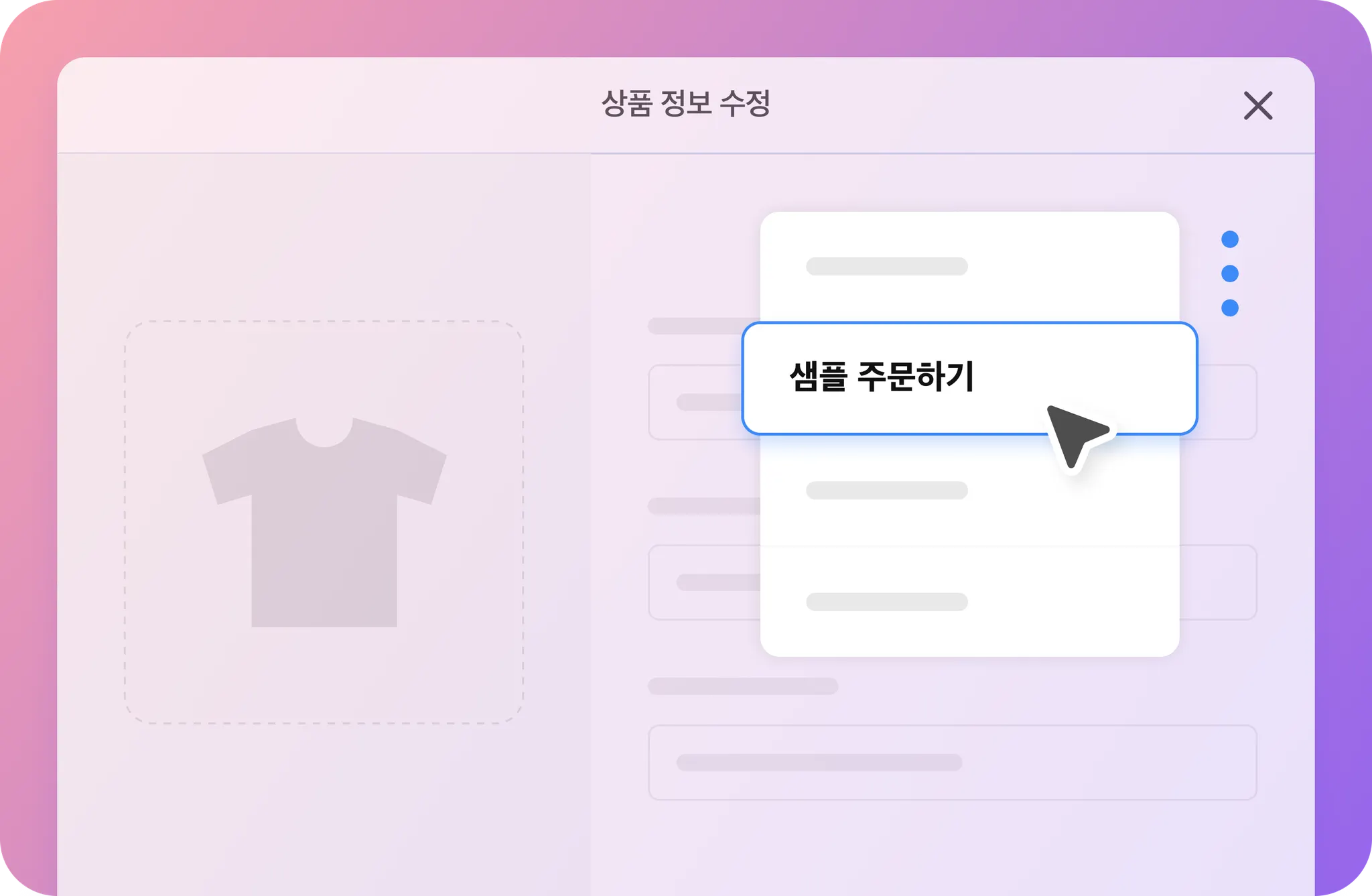Click the gray t-shirt product icon
Screen dimensions: 1372x896
(x=324, y=522)
